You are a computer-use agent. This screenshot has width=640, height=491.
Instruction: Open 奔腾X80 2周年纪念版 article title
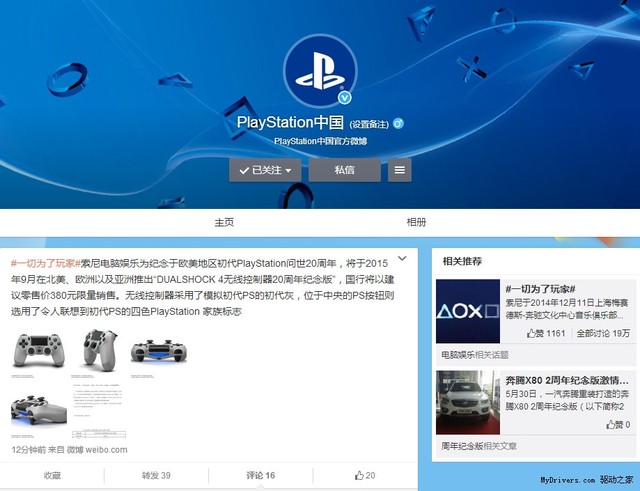(567, 381)
